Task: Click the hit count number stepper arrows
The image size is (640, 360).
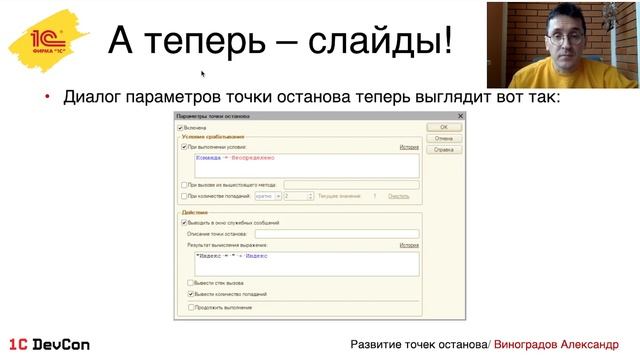Action: coord(311,196)
